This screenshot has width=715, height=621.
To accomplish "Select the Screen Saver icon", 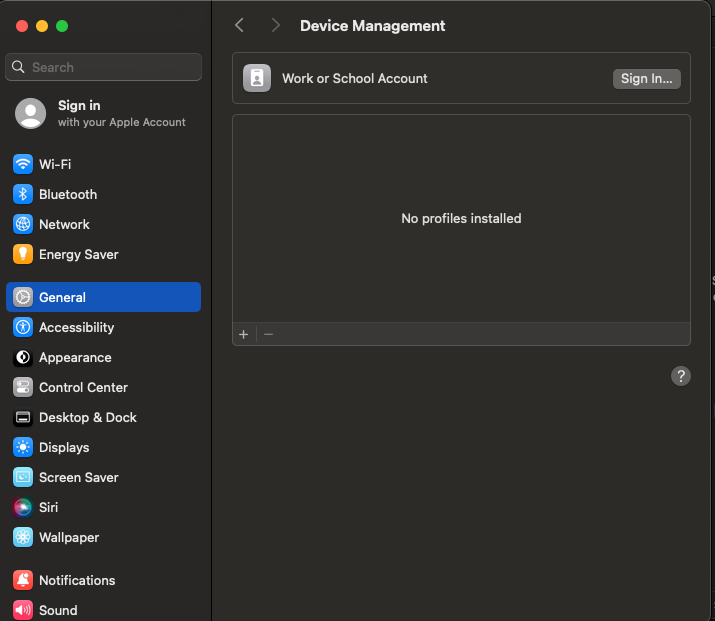I will click(23, 477).
